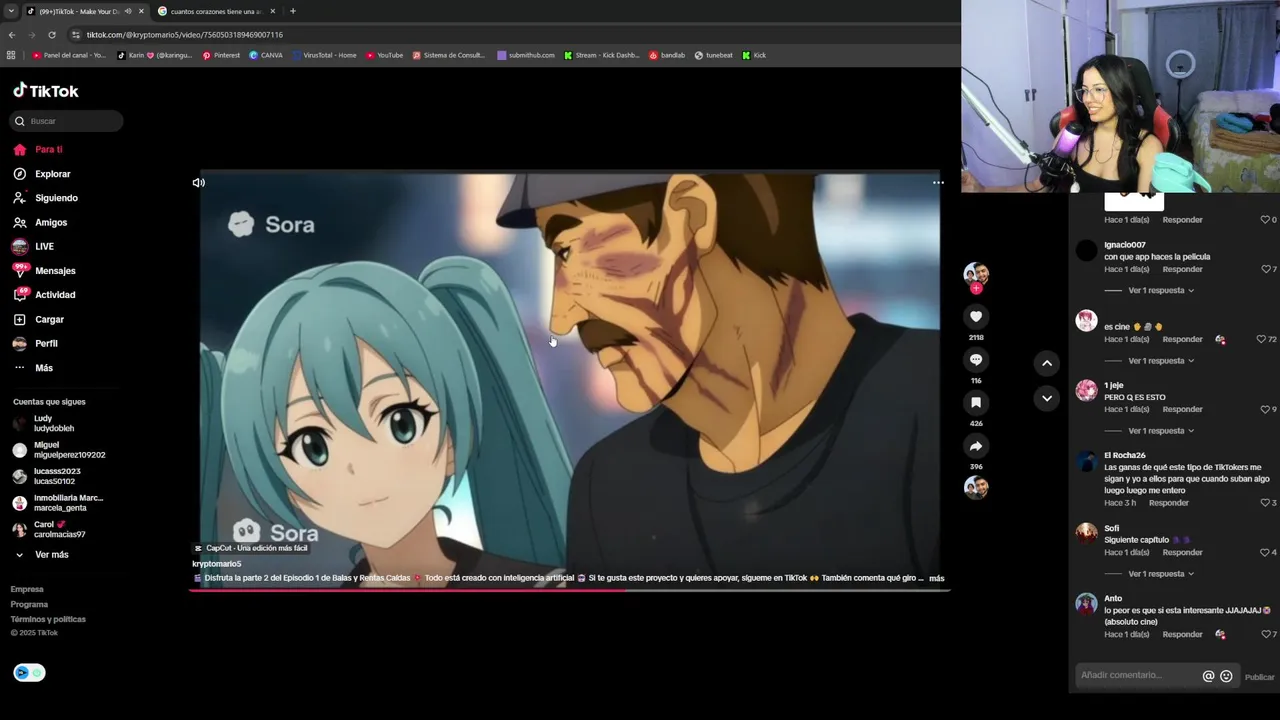Reply to Anto's comment with Responder
Image resolution: width=1280 pixels, height=720 pixels.
tap(1183, 634)
